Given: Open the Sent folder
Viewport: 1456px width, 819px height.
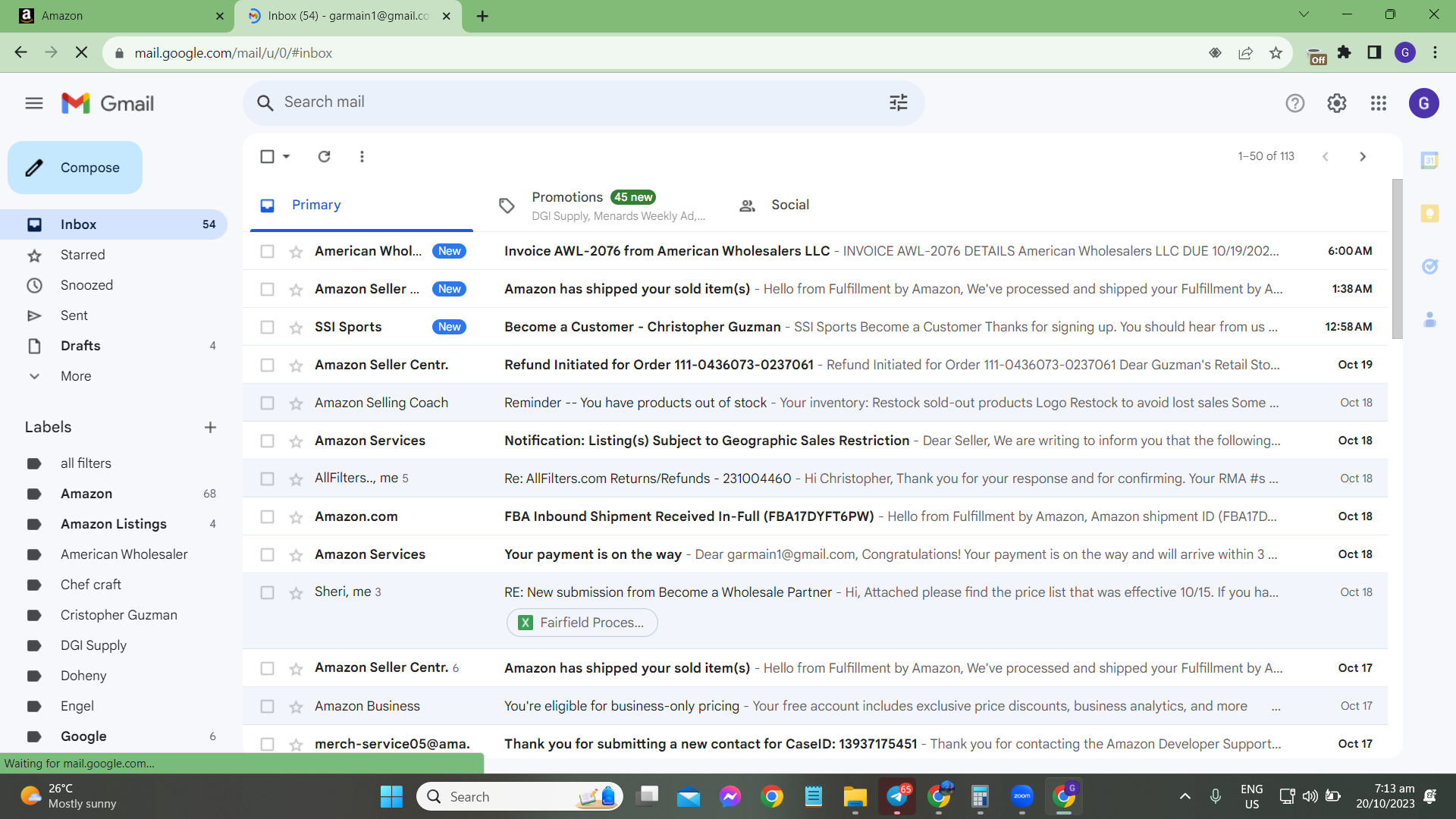Looking at the screenshot, I should [74, 315].
